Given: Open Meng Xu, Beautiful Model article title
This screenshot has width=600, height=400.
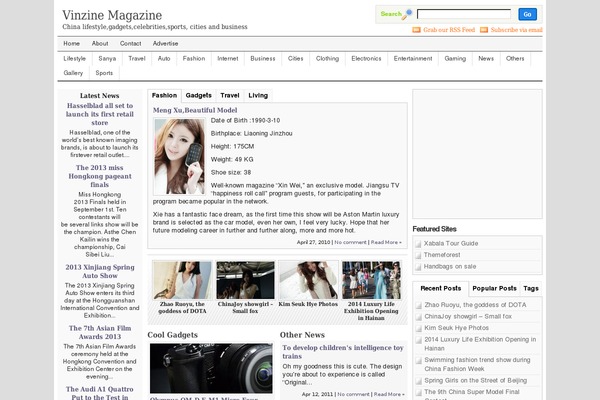Looking at the screenshot, I should tap(195, 110).
